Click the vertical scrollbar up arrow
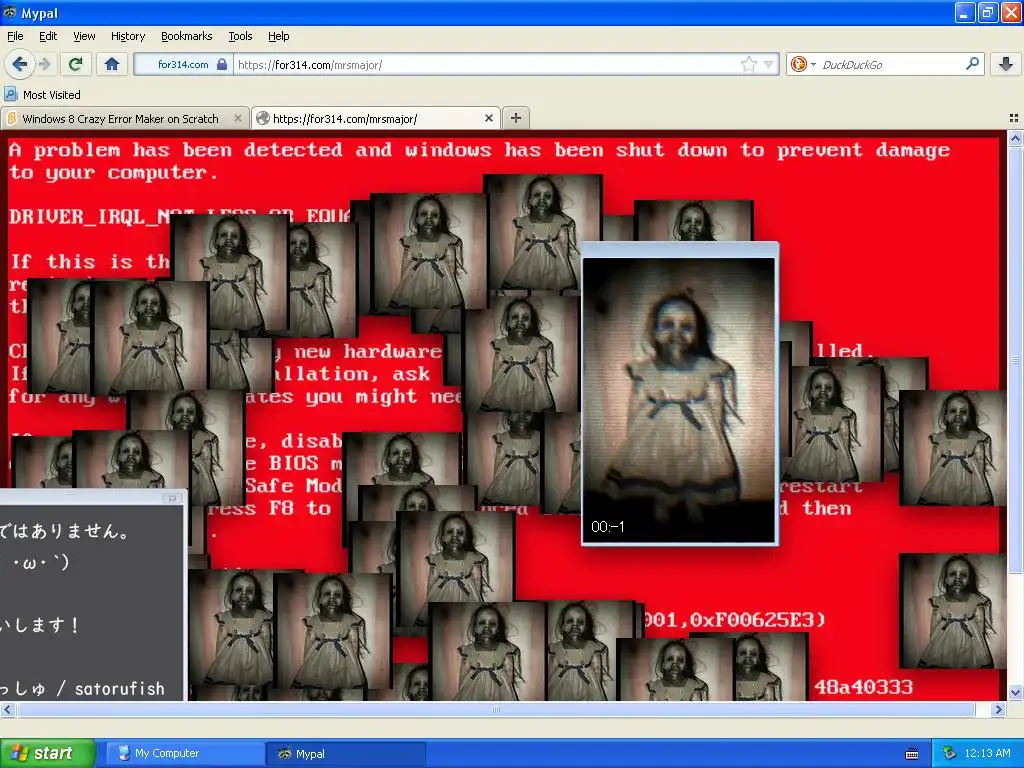The width and height of the screenshot is (1024, 768). [1015, 138]
